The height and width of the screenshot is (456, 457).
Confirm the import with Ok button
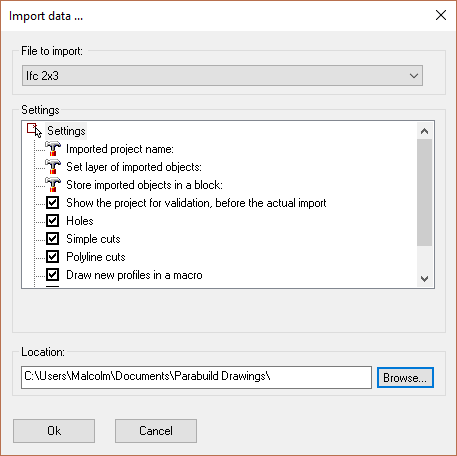[54, 431]
